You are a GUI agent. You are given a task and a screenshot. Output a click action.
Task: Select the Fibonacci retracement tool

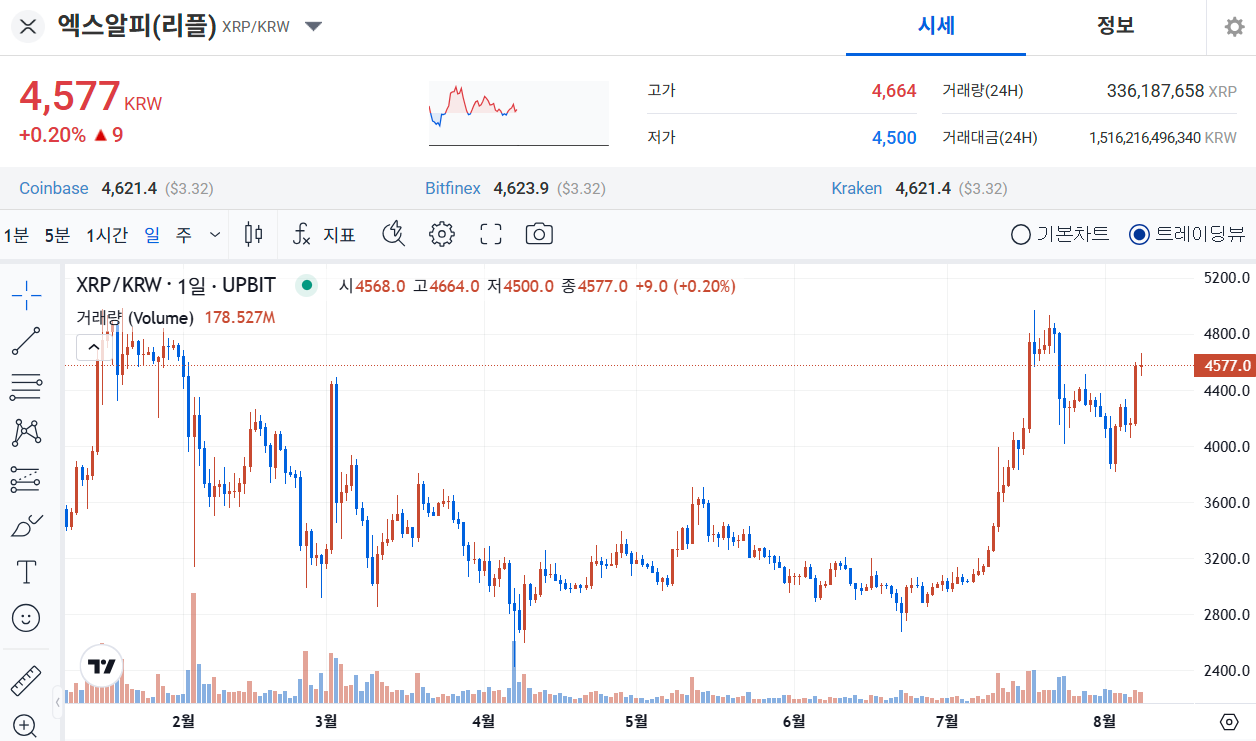tap(26, 387)
